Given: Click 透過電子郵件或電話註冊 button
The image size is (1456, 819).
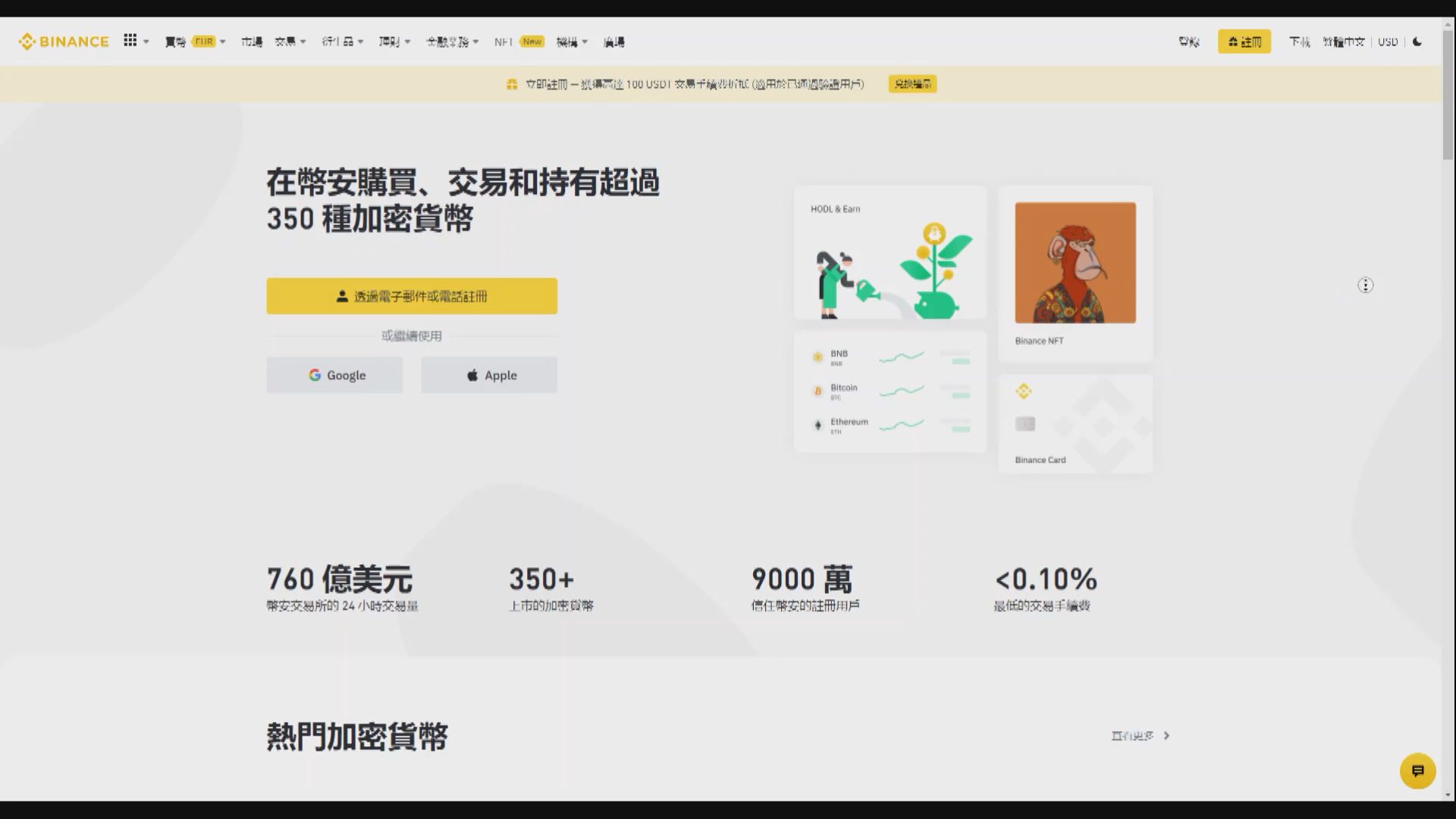Looking at the screenshot, I should 412,296.
